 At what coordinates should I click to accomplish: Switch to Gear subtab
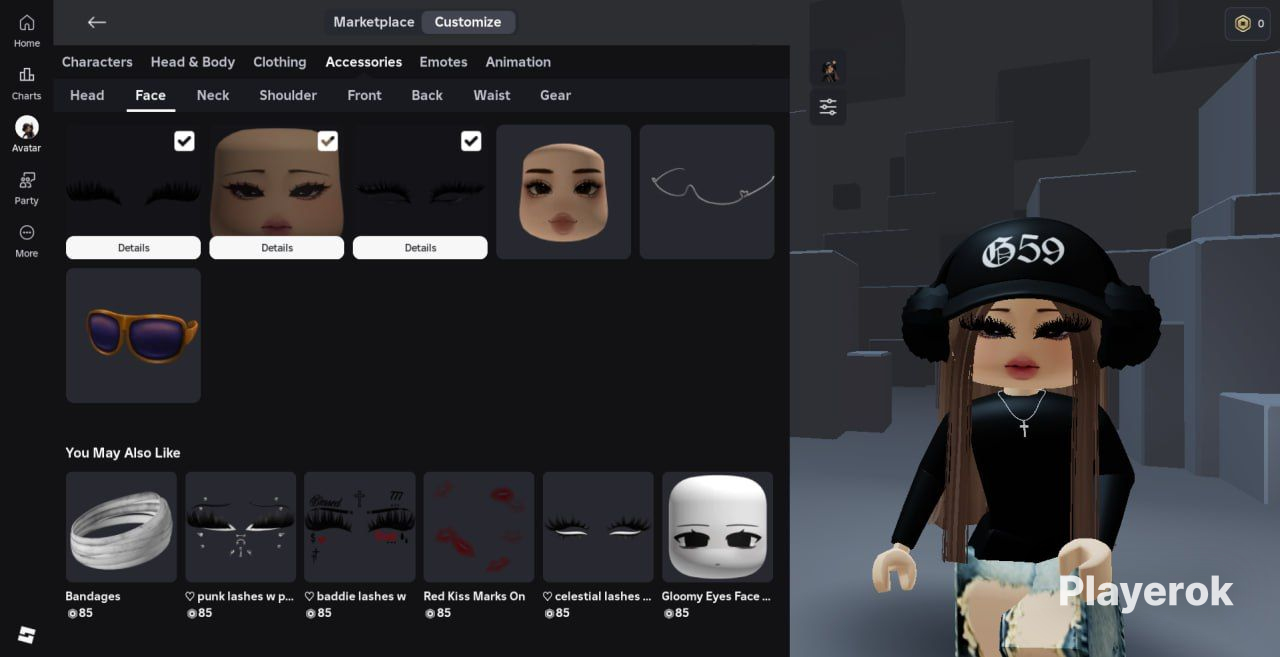(x=555, y=95)
